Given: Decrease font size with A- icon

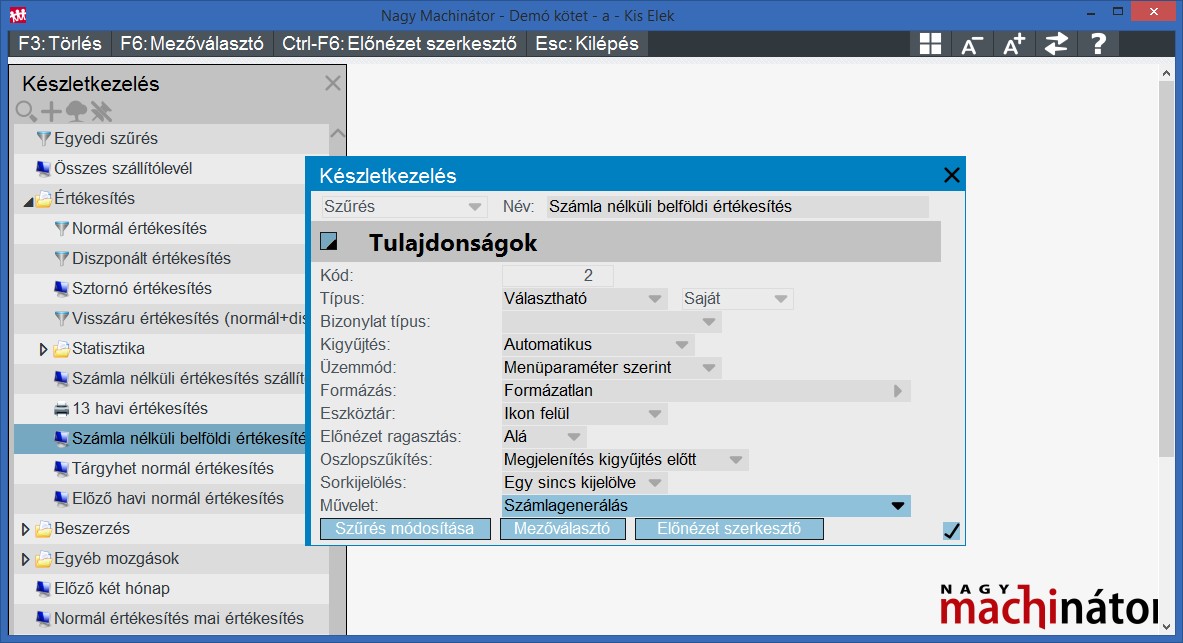Looking at the screenshot, I should [972, 45].
